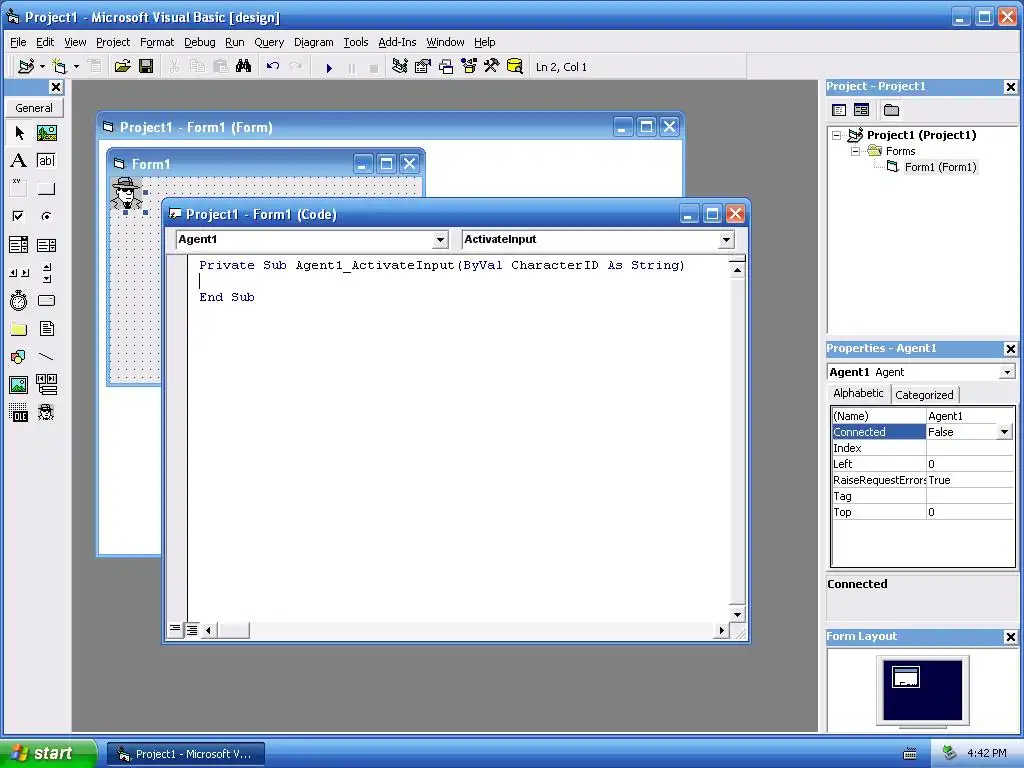Select the FileListBox control in the toolbox
Image resolution: width=1024 pixels, height=768 pixels.
point(46,328)
